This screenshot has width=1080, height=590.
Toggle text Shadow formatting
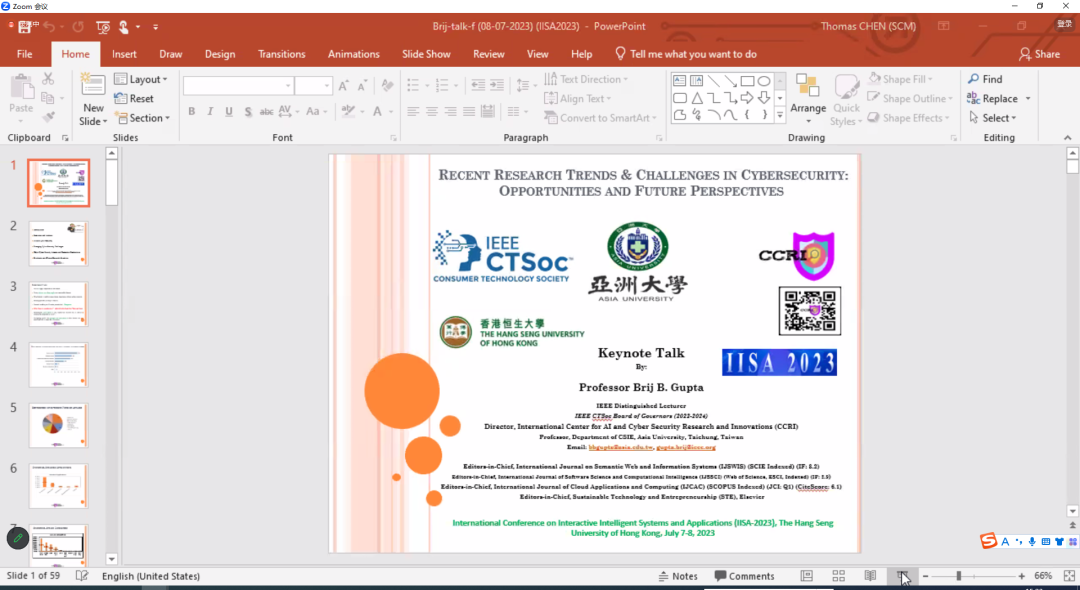point(248,112)
